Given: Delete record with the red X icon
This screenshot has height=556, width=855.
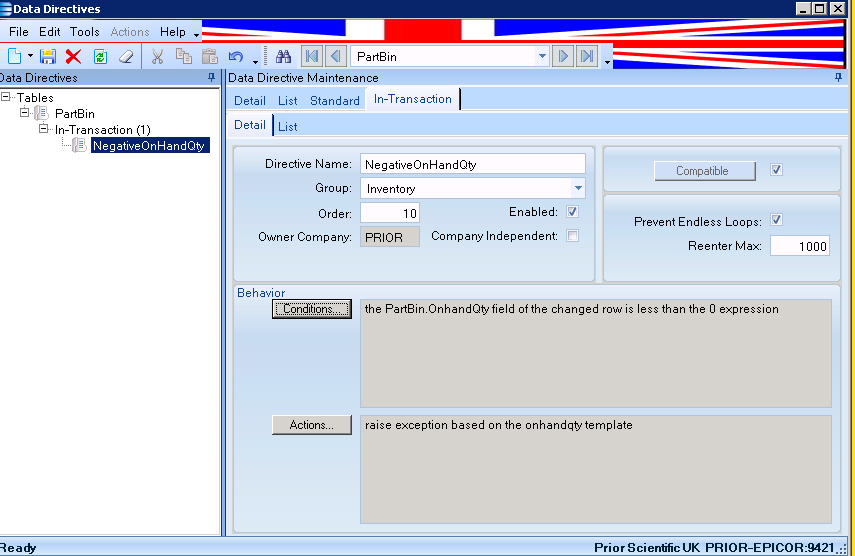Looking at the screenshot, I should pos(74,57).
